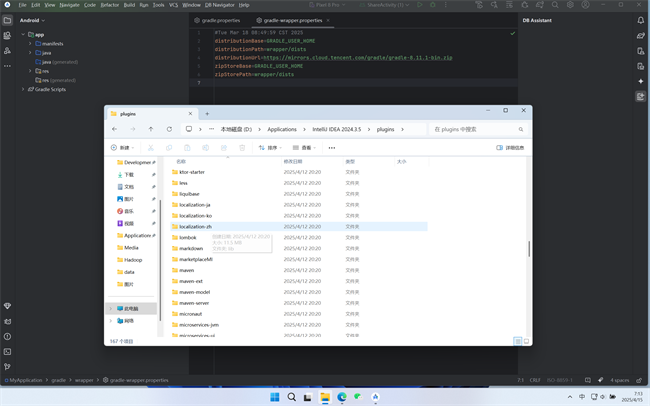
Task: Click the plugins search box
Action: pos(478,129)
